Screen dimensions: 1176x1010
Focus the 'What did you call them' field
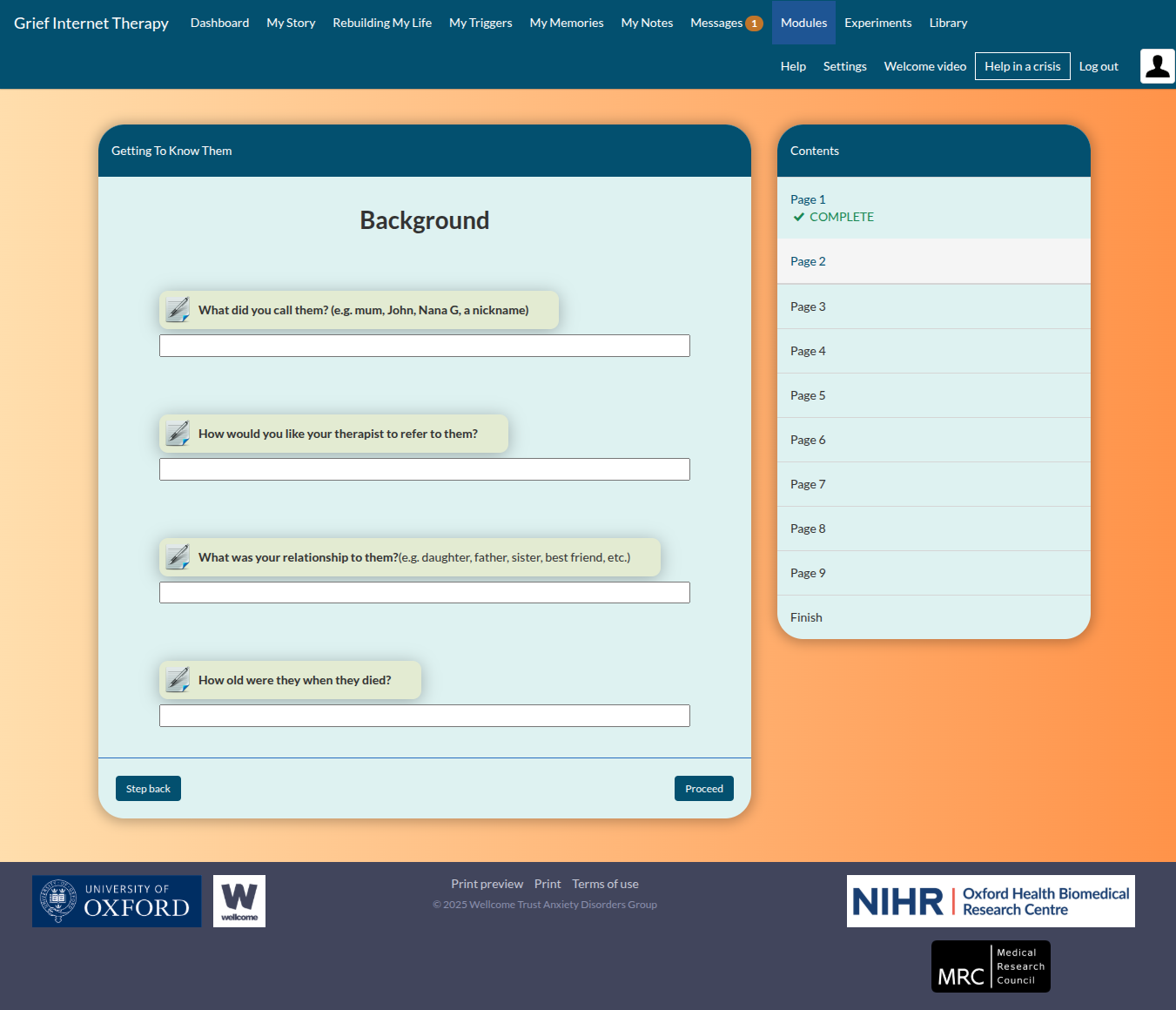coord(425,346)
